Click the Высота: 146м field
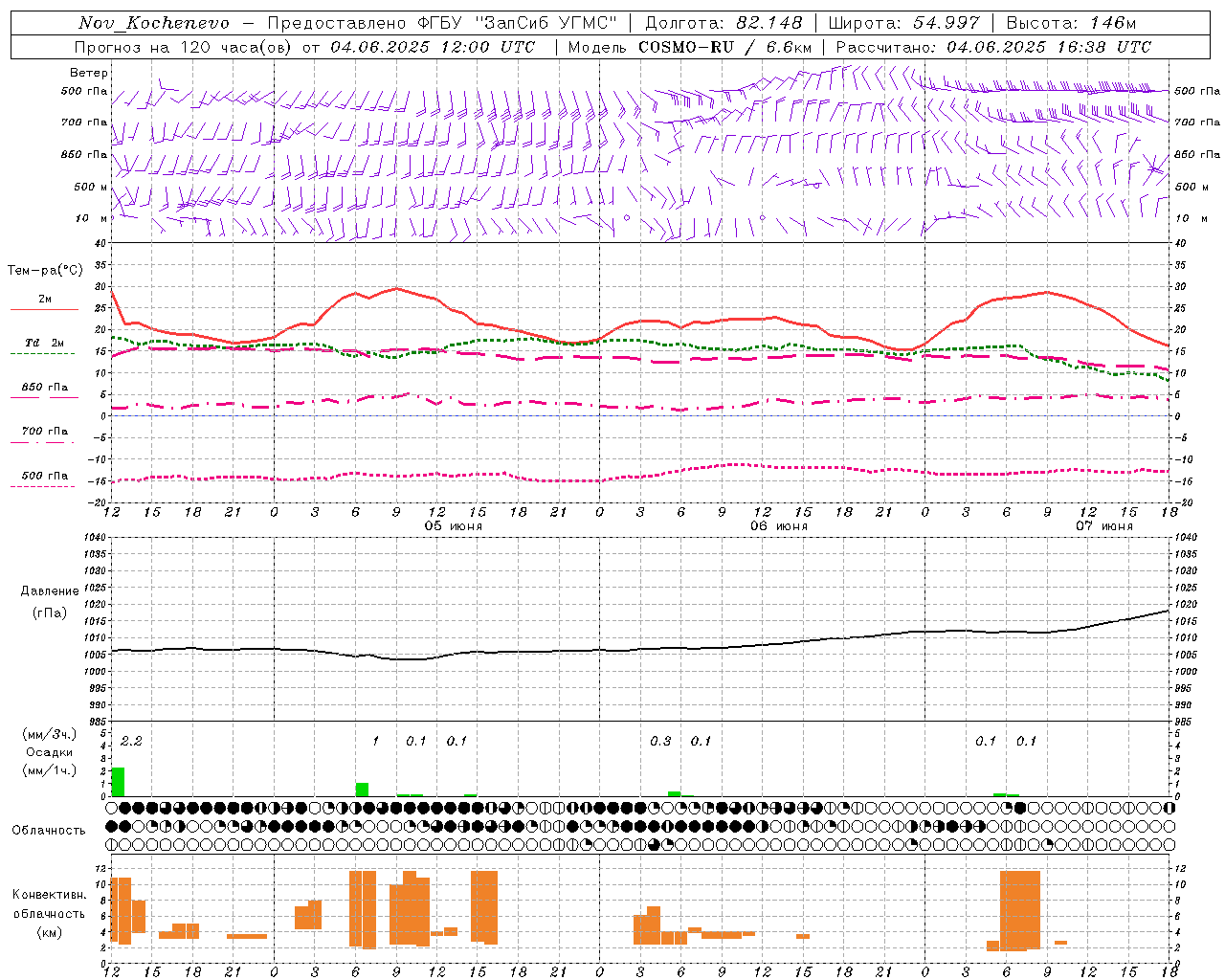1225x980 pixels. point(1071,23)
